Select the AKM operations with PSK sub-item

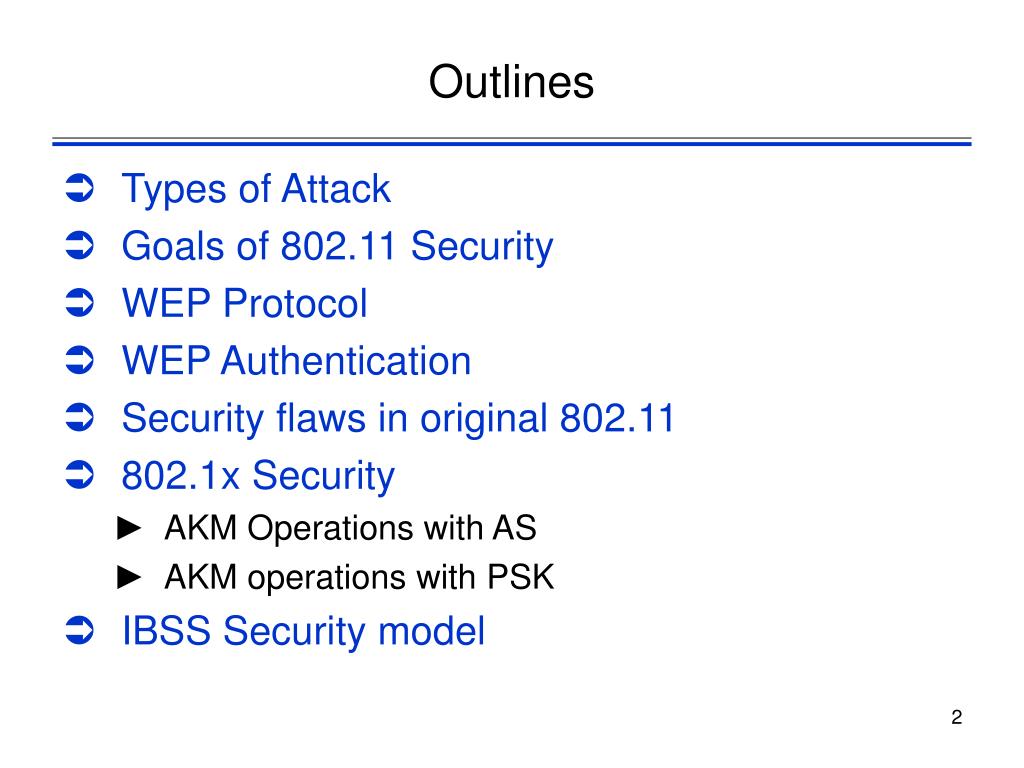pos(359,578)
